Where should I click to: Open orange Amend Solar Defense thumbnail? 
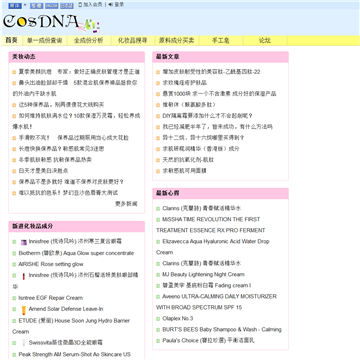pyautogui.click(x=24, y=310)
